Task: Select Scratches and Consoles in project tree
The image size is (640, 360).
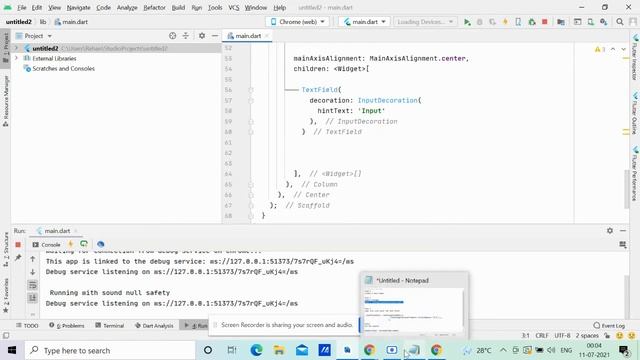Action: 60,69
